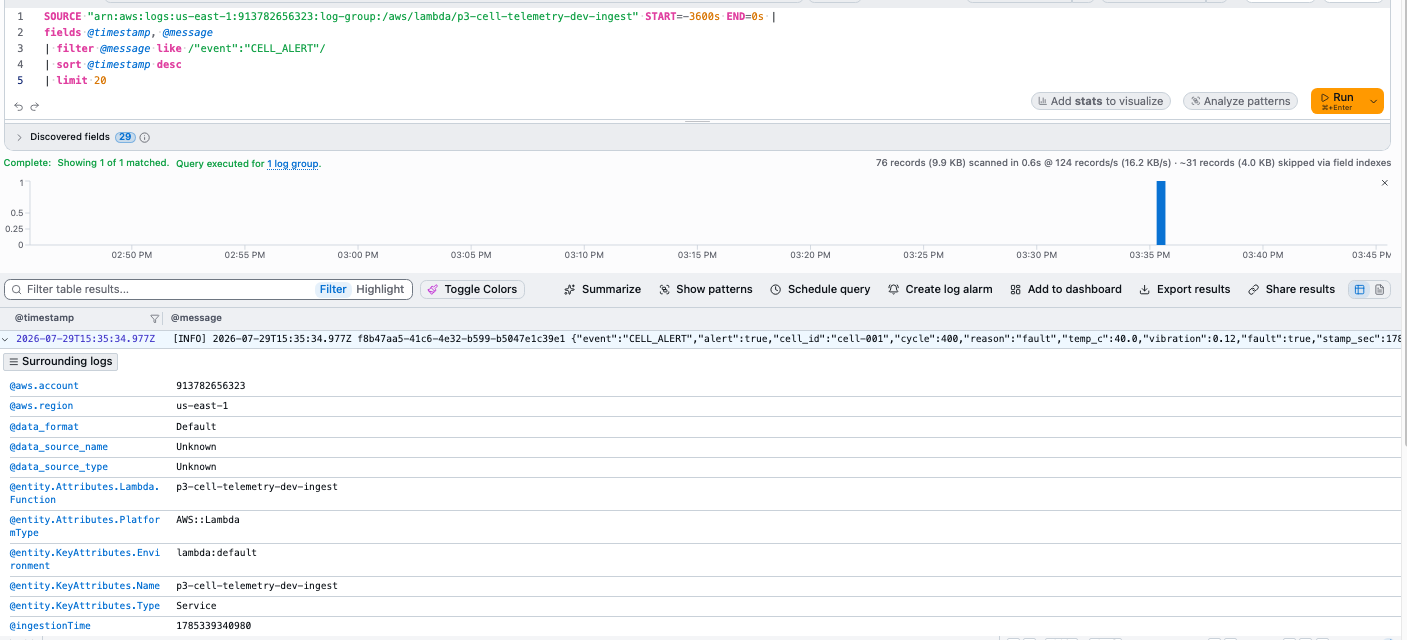Click the @aws.region field name

coord(41,406)
